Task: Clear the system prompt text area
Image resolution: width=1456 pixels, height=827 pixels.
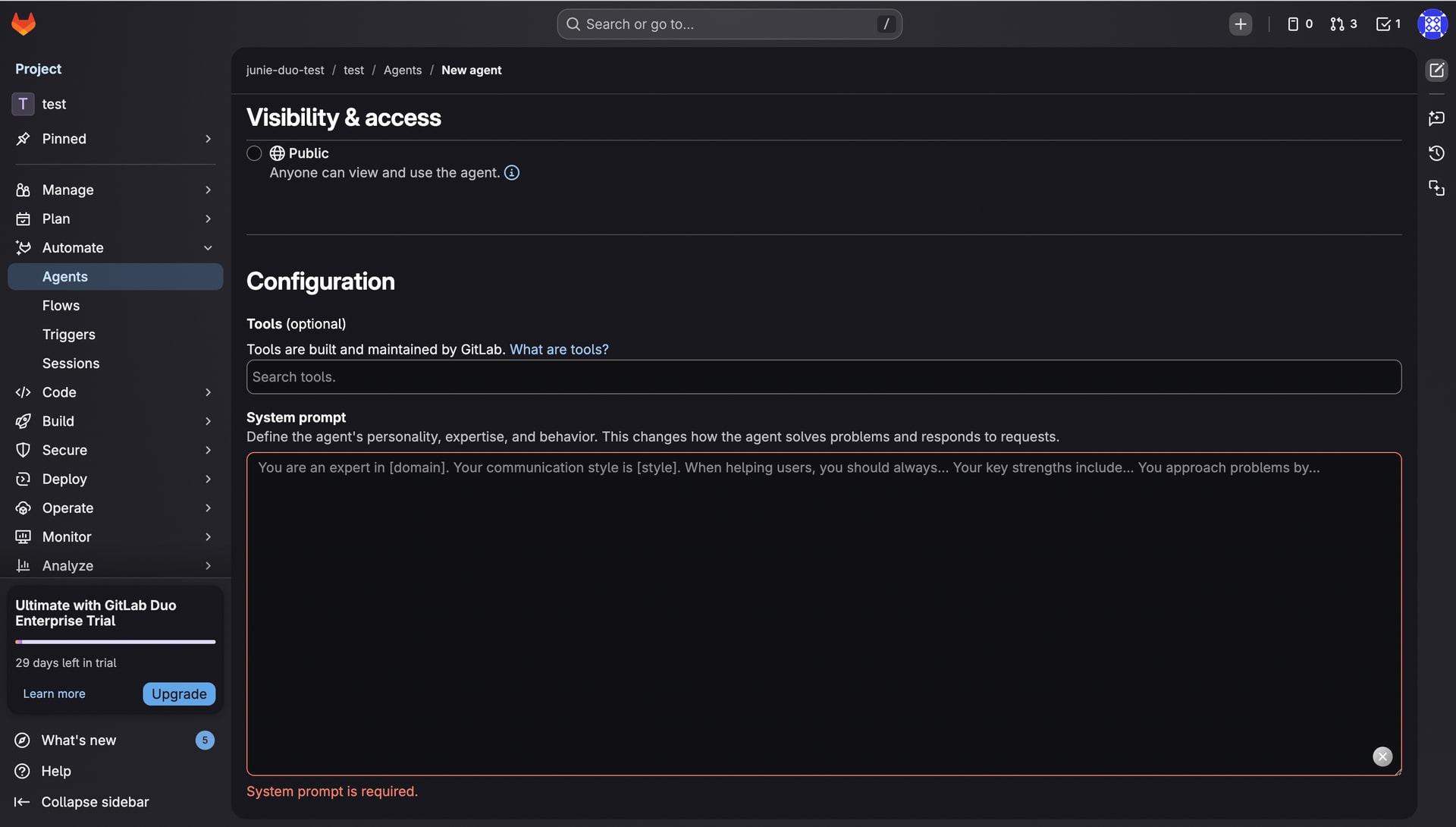Action: tap(1382, 756)
